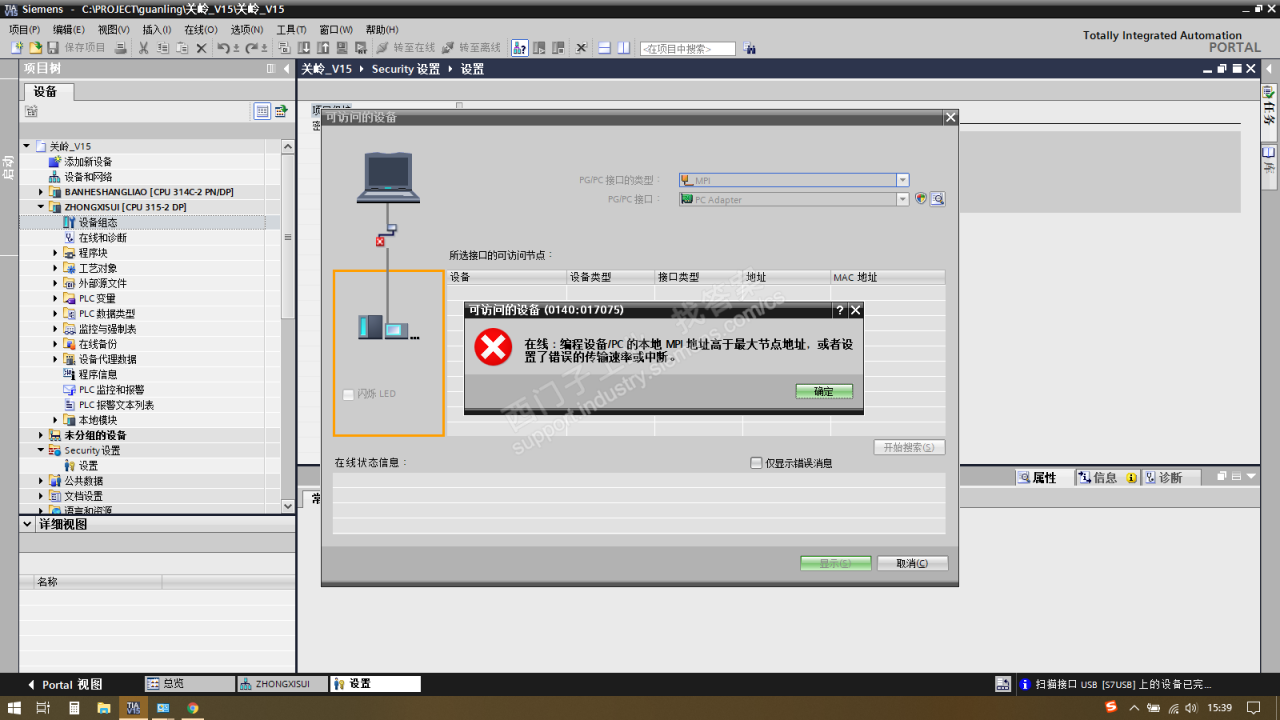Image resolution: width=1280 pixels, height=720 pixels.
Task: Click the new project toolbar icon
Action: tap(17, 48)
